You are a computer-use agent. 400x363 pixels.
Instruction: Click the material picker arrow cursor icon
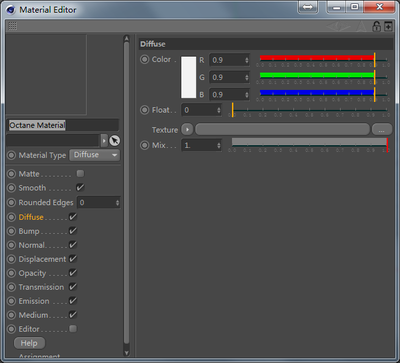114,141
